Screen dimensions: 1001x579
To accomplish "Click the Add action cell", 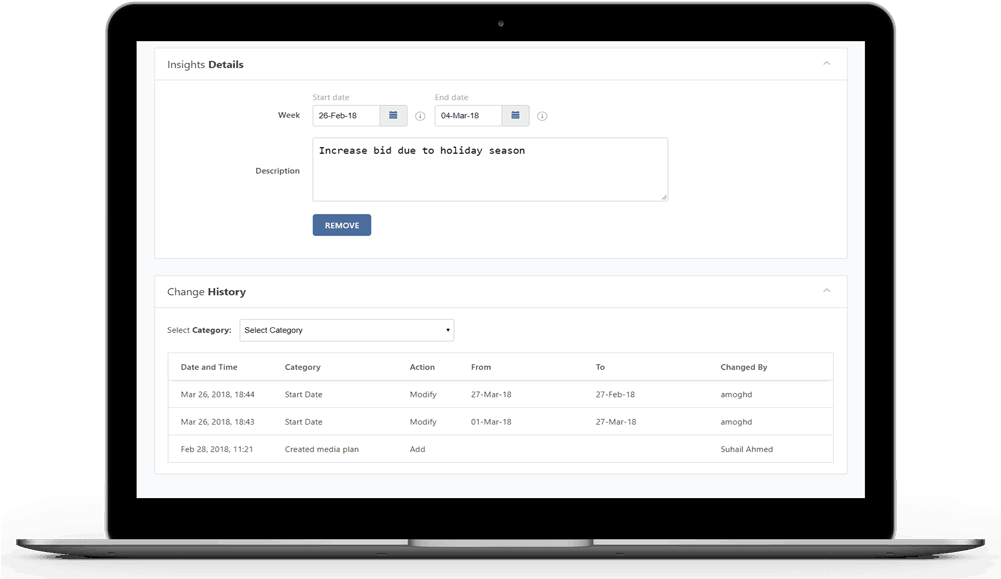I will coord(418,449).
